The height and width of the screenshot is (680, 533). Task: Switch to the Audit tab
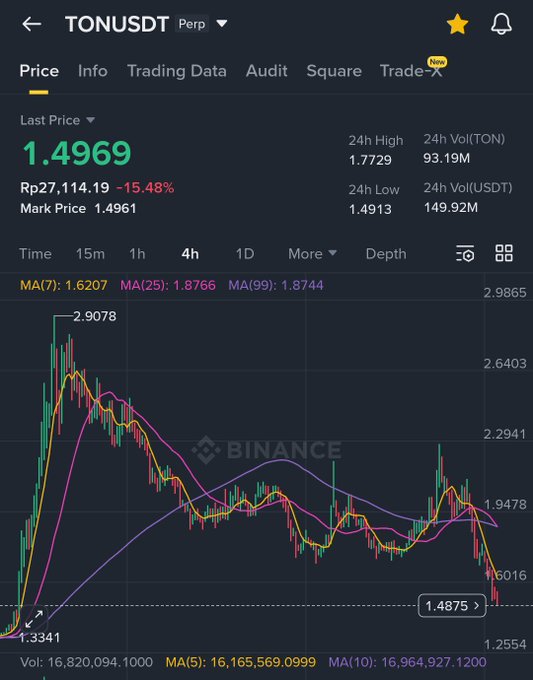(x=267, y=71)
